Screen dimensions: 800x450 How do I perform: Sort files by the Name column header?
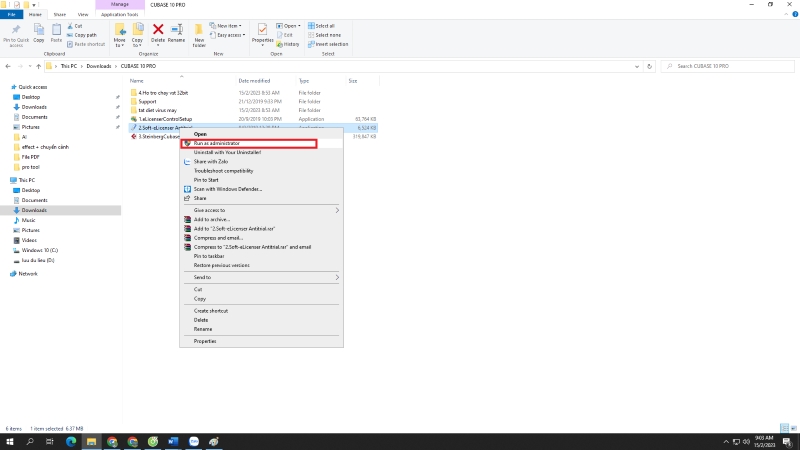(136, 81)
